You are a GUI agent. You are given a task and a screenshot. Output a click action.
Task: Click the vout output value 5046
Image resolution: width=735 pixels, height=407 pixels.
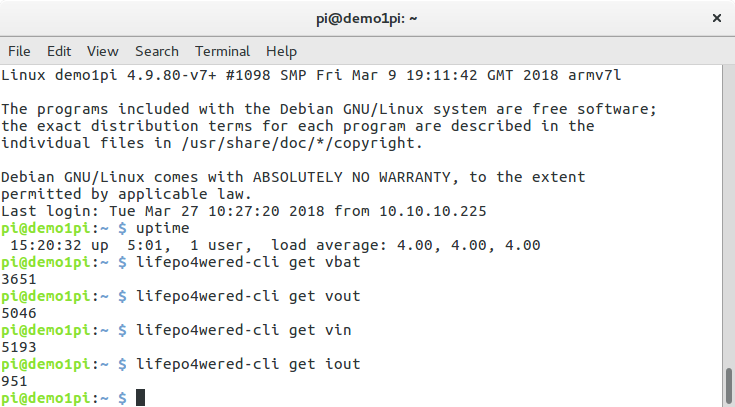click(x=19, y=313)
